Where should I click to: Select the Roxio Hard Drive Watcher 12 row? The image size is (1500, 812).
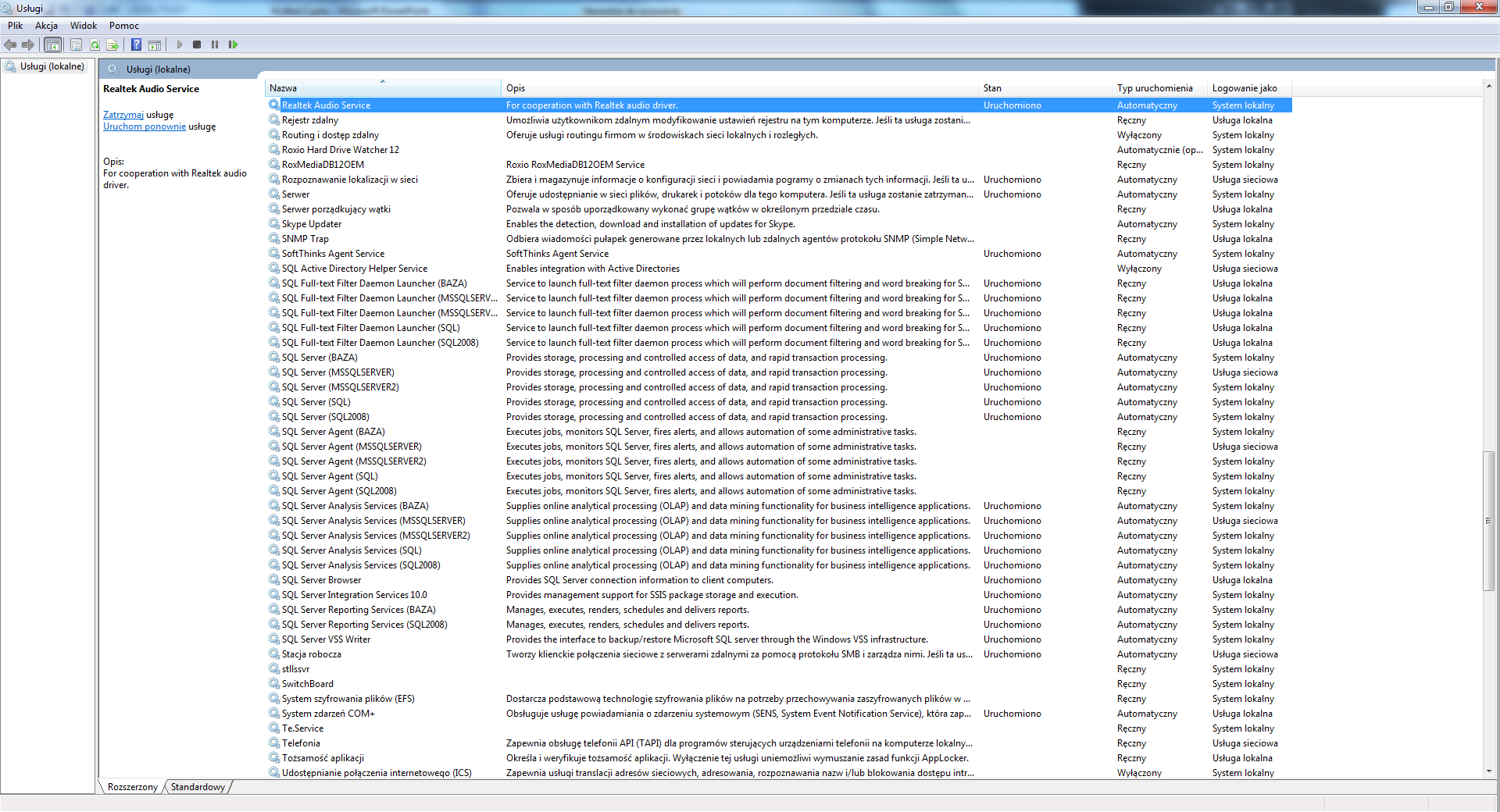coord(779,150)
